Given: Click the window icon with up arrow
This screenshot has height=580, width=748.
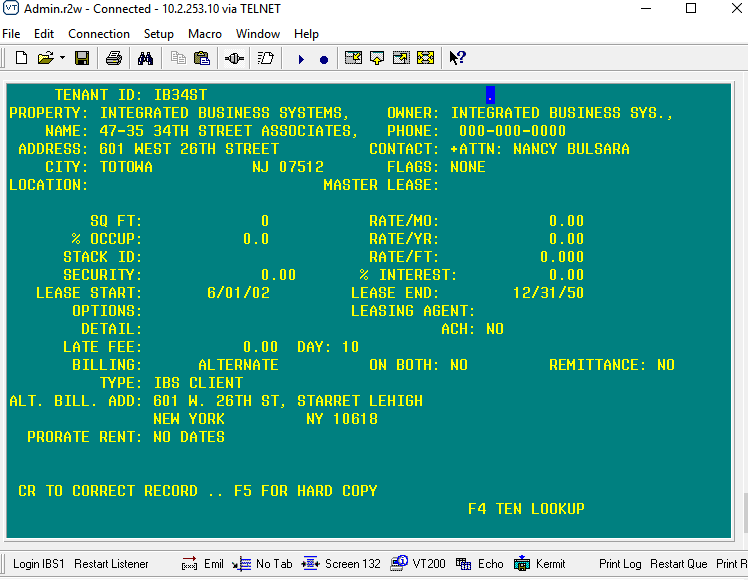Looking at the screenshot, I should 377,58.
